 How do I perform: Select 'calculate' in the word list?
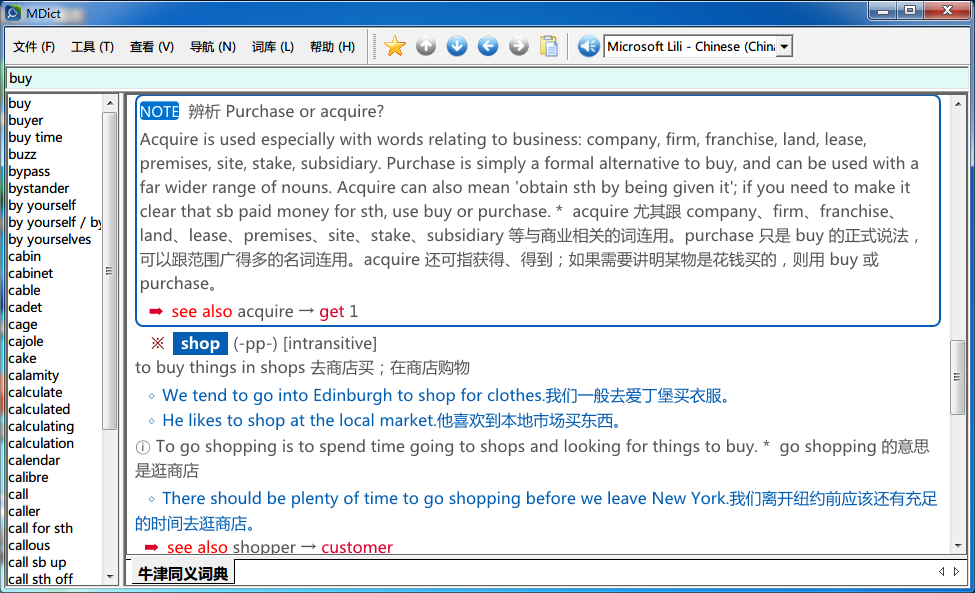coord(35,392)
